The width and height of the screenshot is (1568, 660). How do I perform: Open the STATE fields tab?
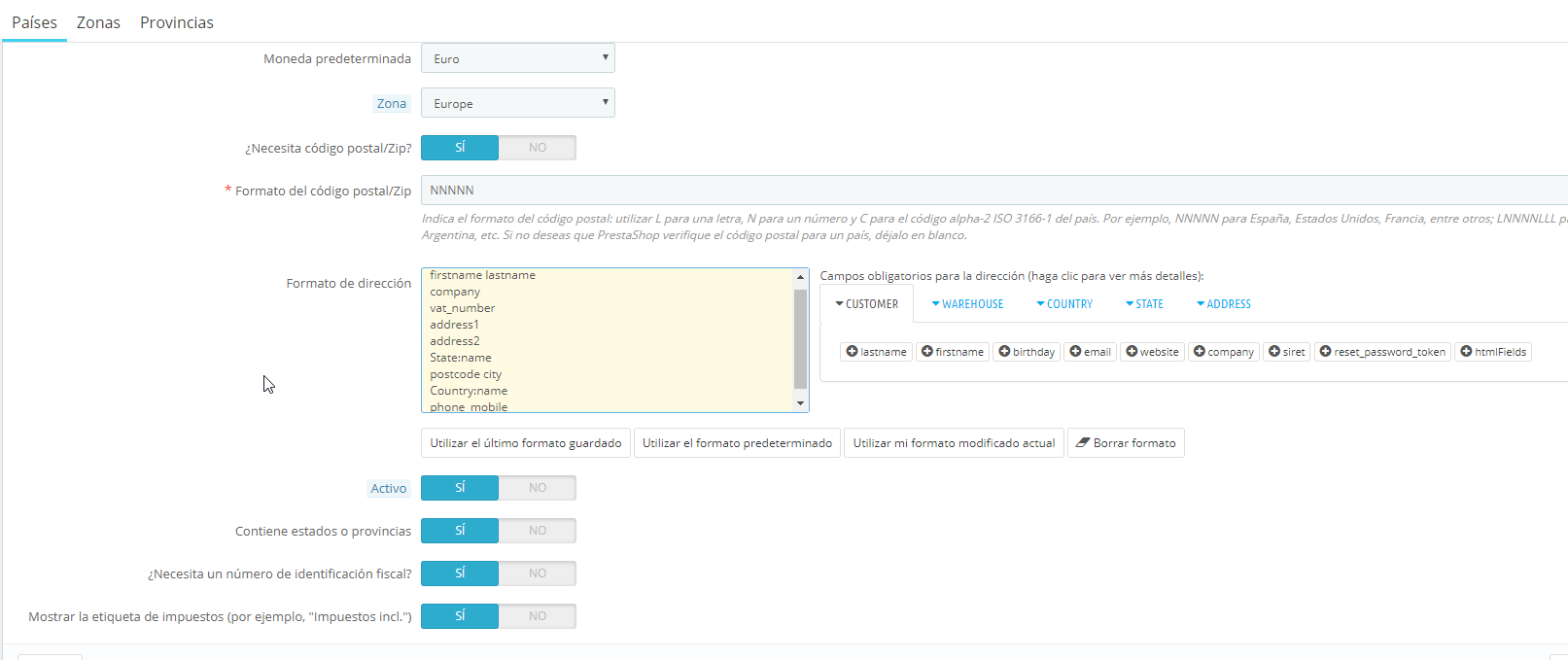[1144, 304]
